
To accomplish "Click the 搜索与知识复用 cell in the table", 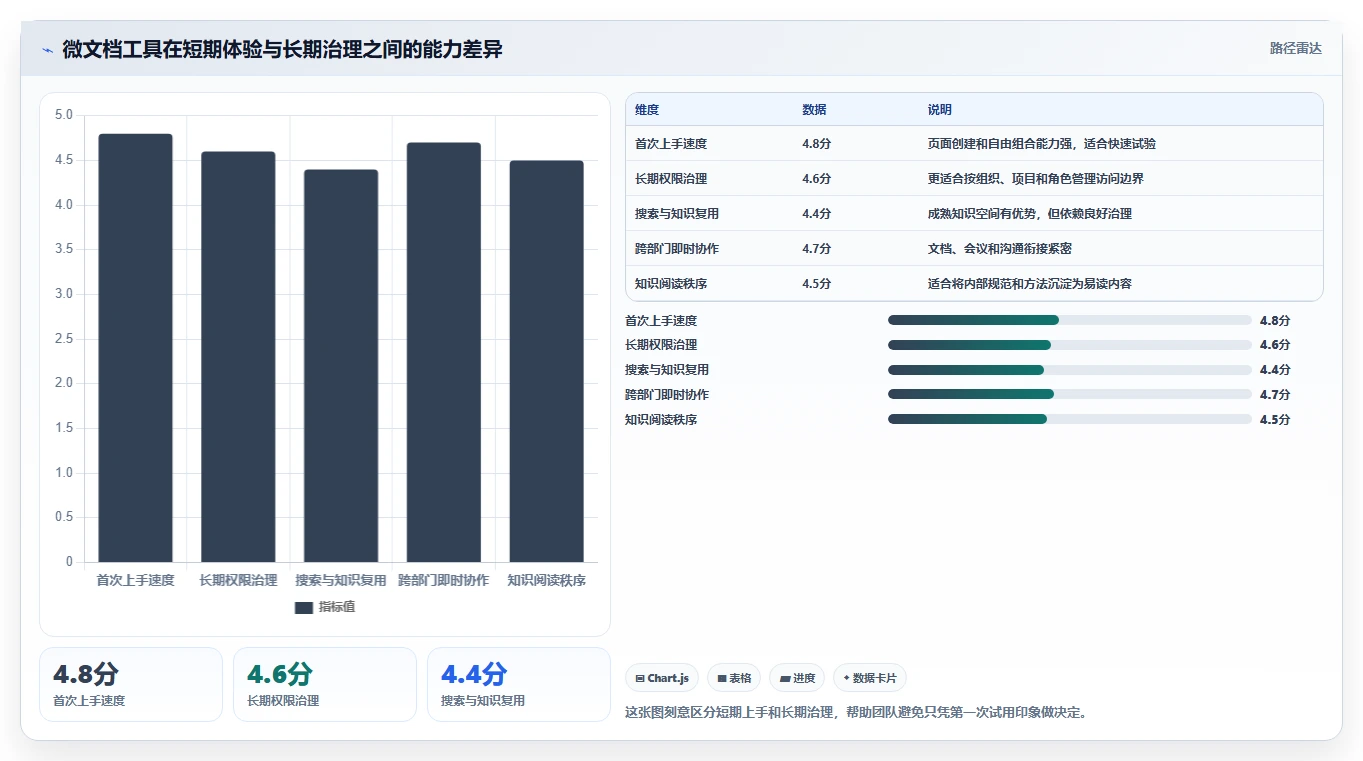I will 677,214.
